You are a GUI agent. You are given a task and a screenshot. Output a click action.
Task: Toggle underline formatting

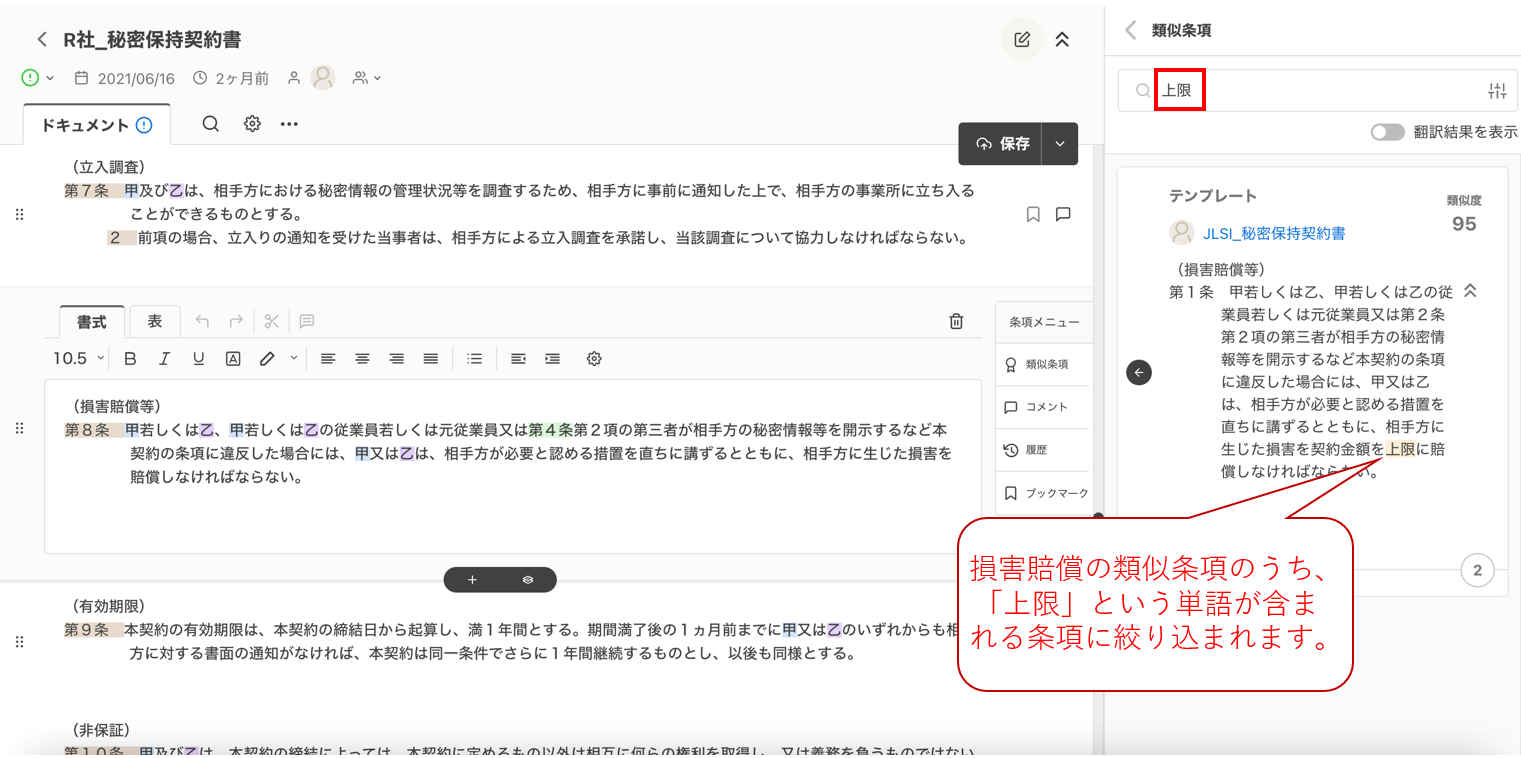[x=198, y=359]
